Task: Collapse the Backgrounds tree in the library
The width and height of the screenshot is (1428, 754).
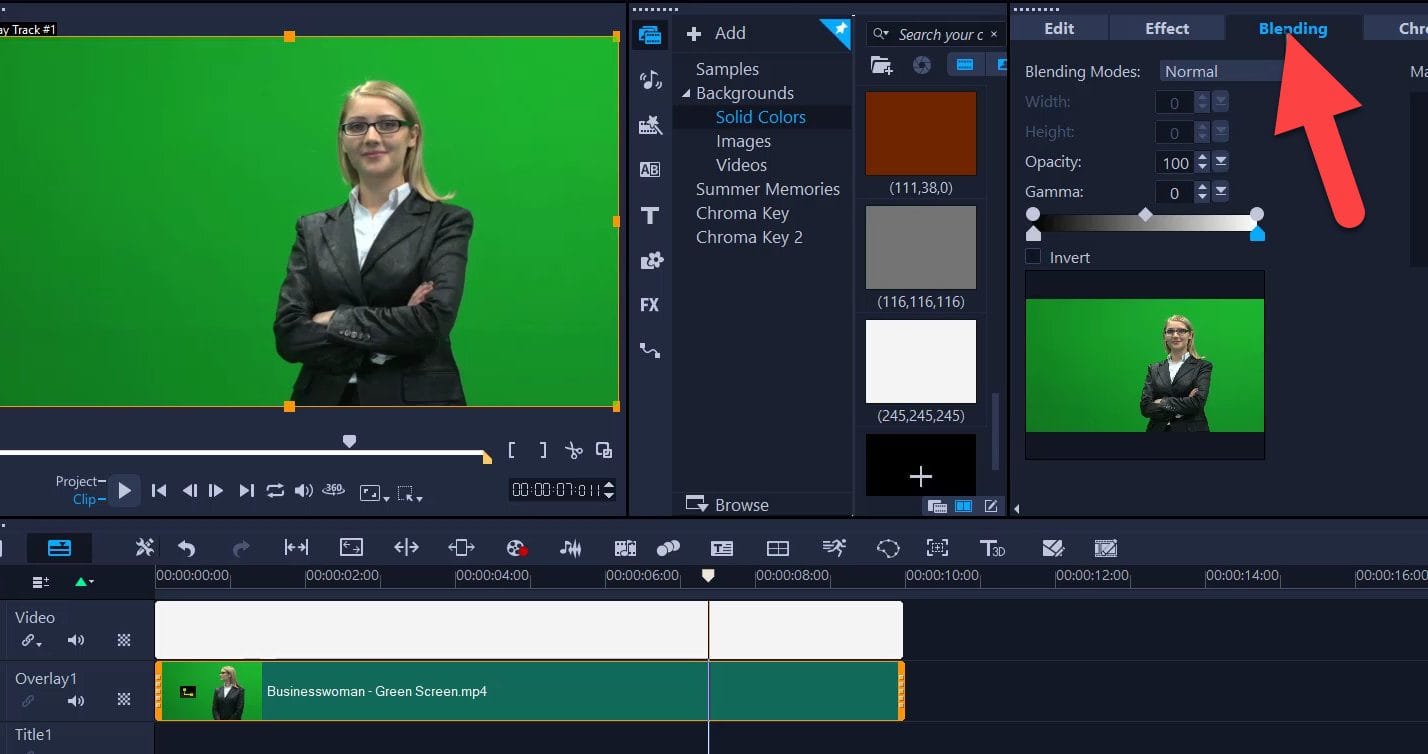Action: point(687,92)
